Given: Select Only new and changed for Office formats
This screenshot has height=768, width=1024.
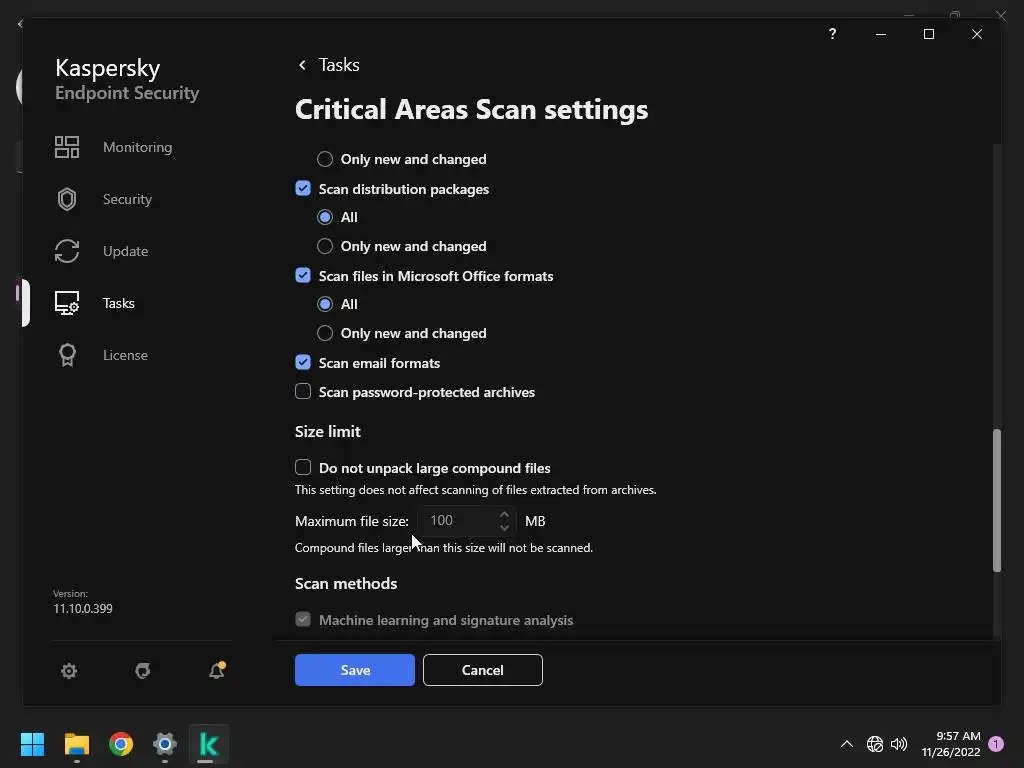Looking at the screenshot, I should pos(325,333).
